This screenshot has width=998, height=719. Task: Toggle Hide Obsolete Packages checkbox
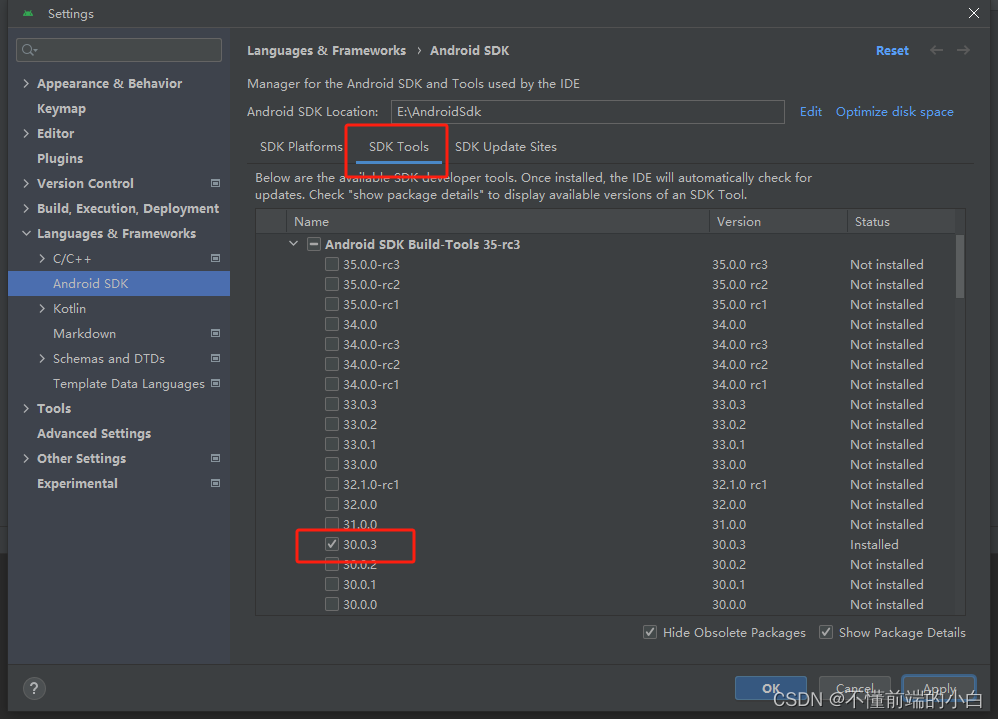pyautogui.click(x=650, y=632)
